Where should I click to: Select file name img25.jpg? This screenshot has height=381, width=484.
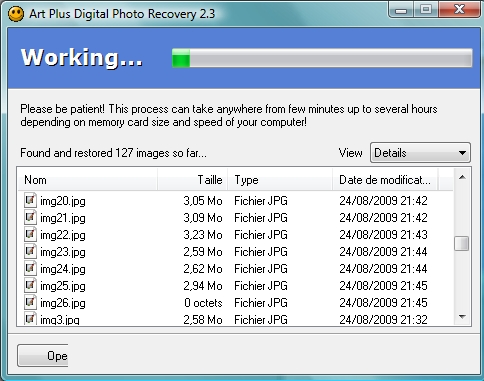tap(63, 286)
